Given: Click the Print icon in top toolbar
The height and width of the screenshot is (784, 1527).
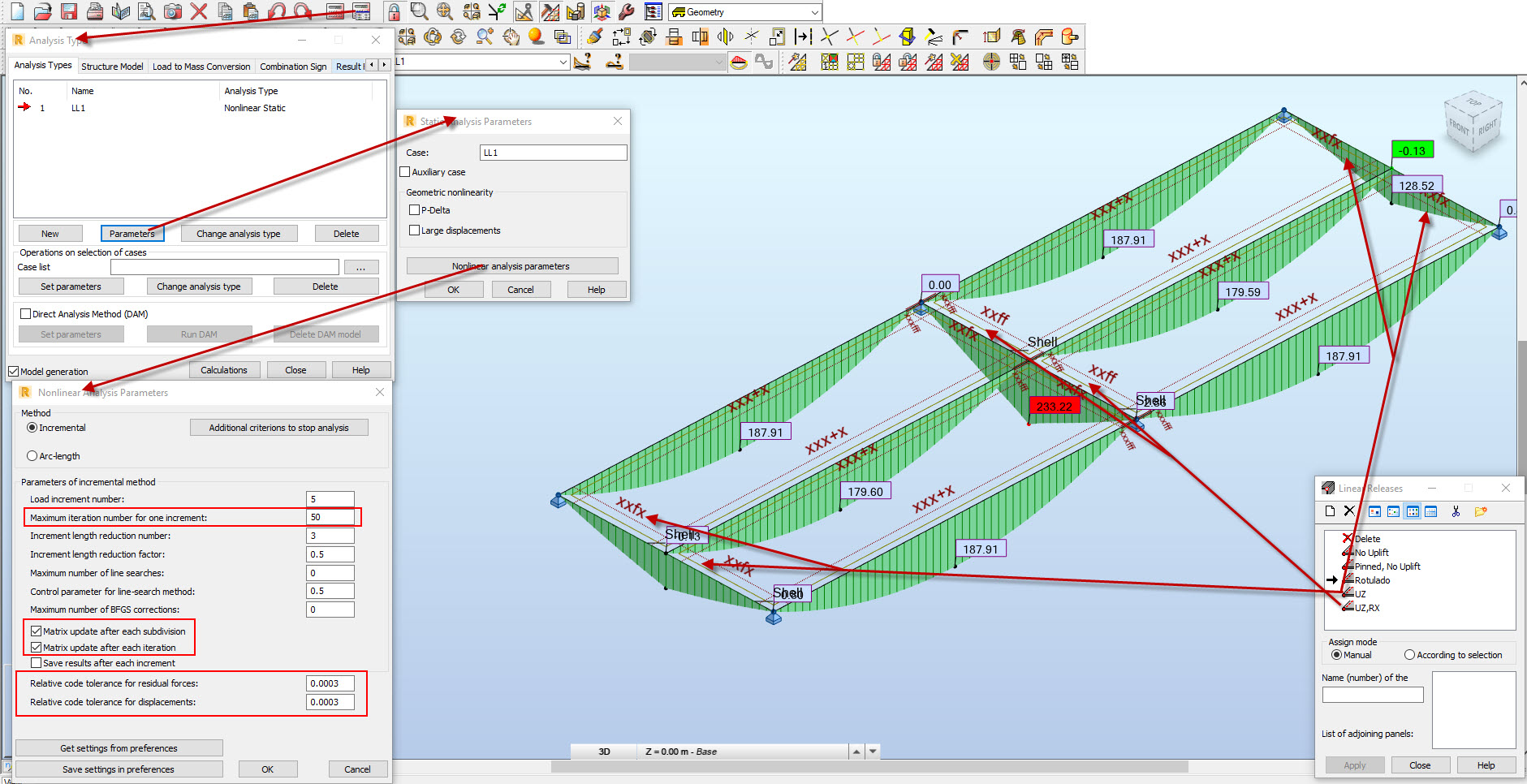Looking at the screenshot, I should (95, 11).
